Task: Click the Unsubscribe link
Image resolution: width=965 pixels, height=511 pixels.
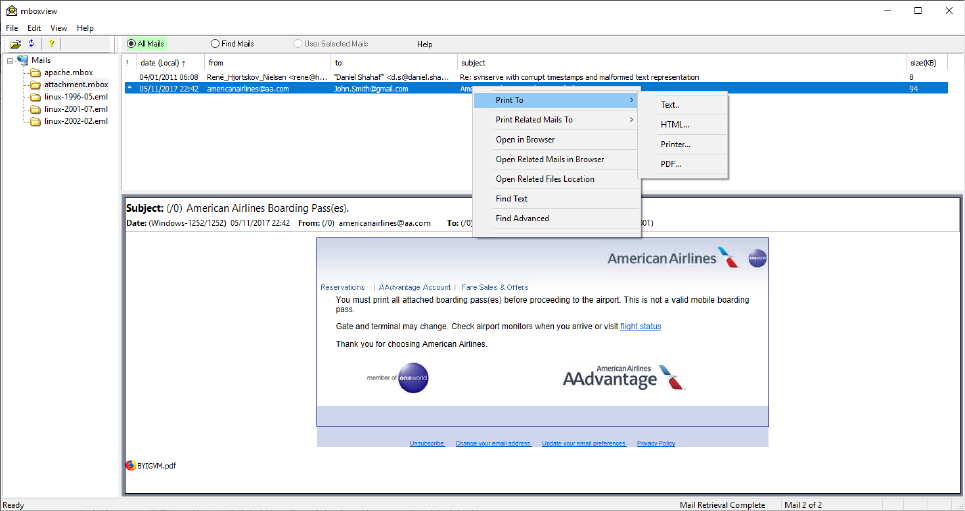Action: (427, 443)
